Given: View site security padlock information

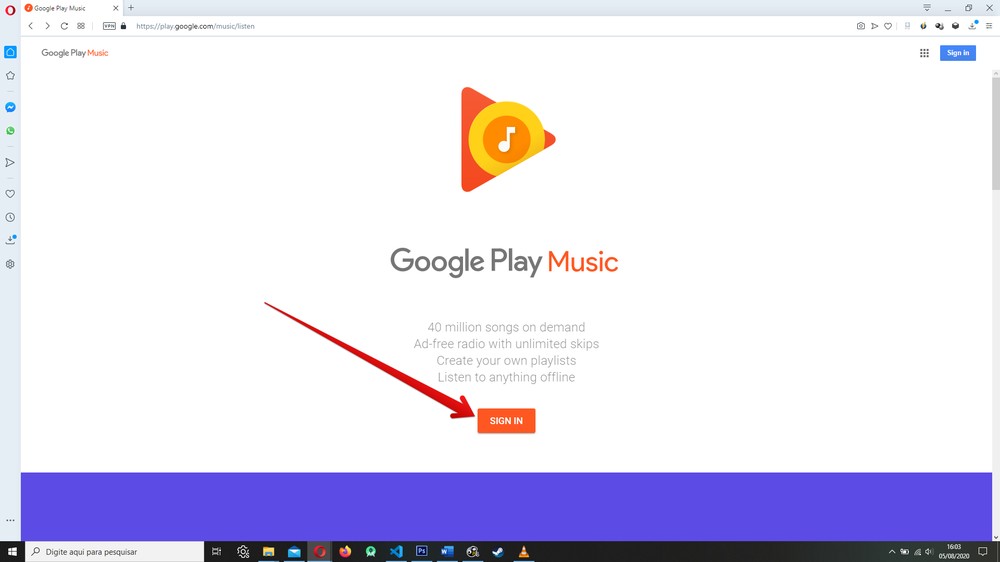Looking at the screenshot, I should pos(124,26).
